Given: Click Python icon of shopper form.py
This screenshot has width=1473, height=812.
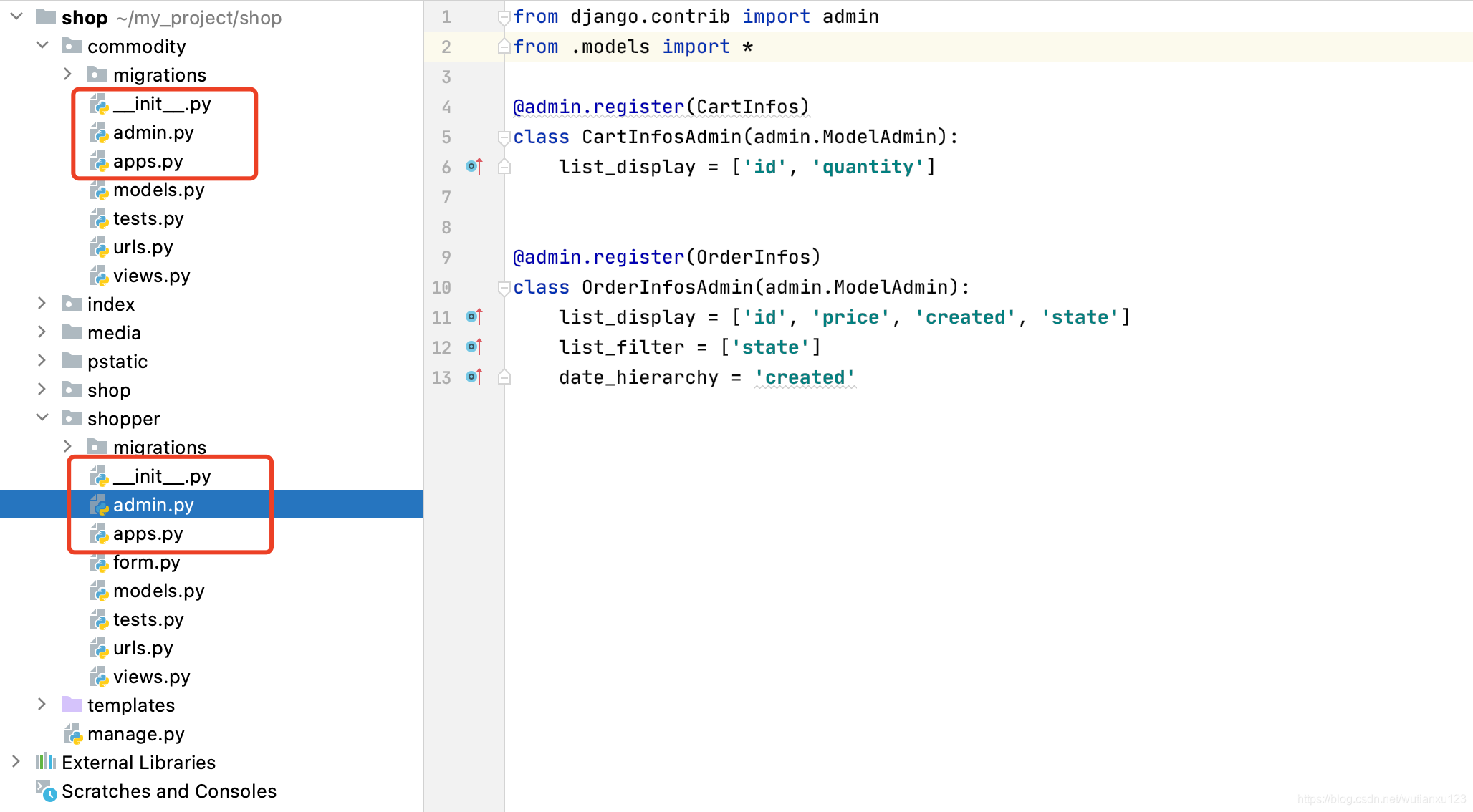Looking at the screenshot, I should pyautogui.click(x=99, y=563).
